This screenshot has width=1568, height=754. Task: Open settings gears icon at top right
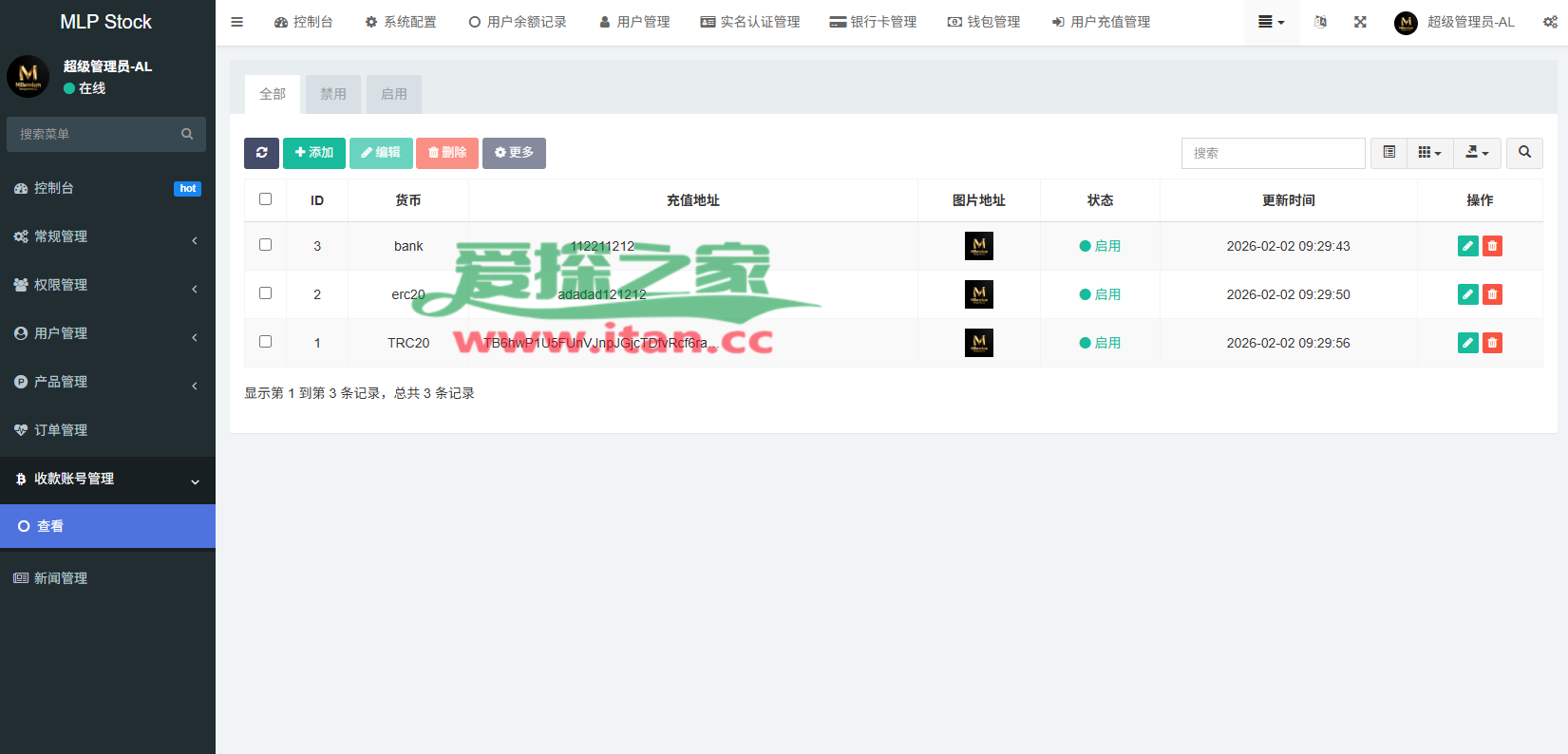[1550, 22]
